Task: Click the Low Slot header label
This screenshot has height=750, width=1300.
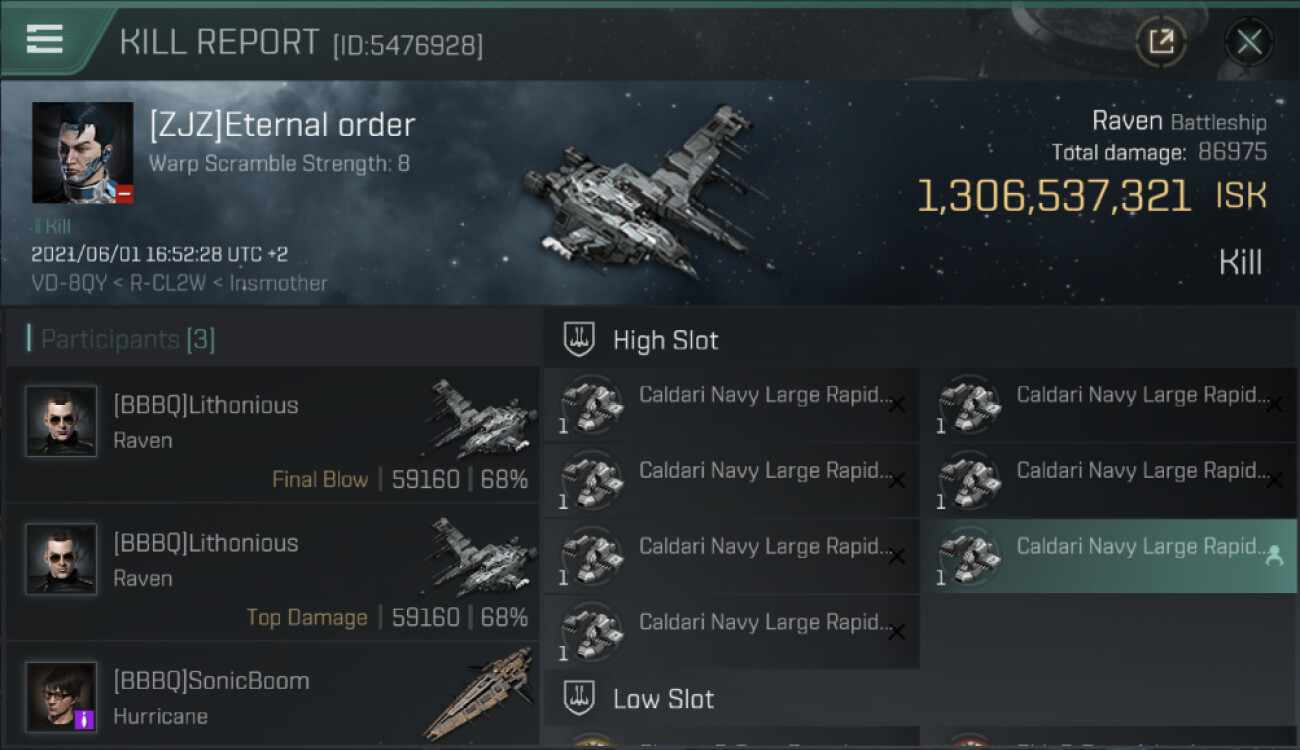Action: (663, 698)
